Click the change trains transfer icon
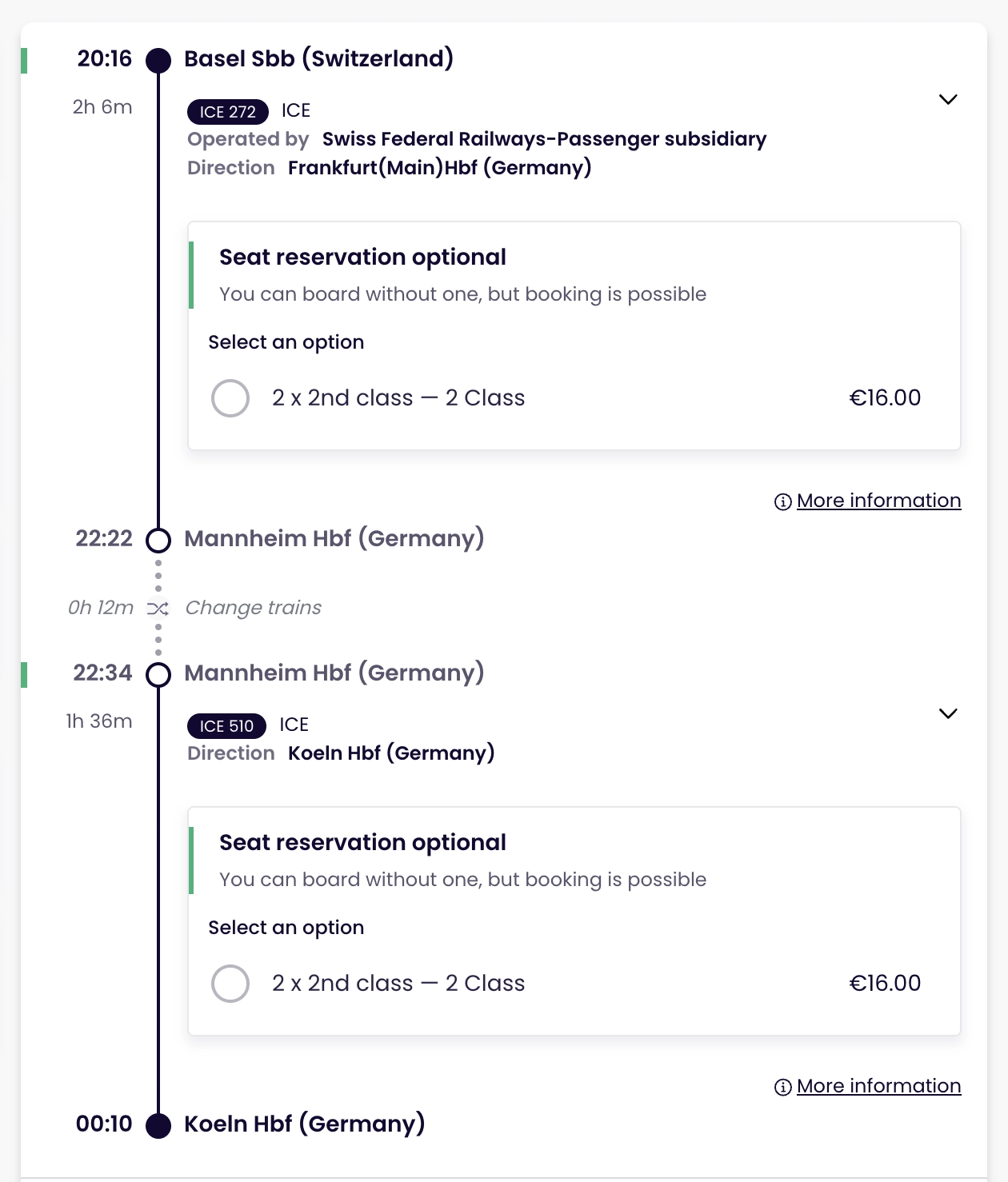Screen dimensions: 1008x1182 click(x=158, y=608)
